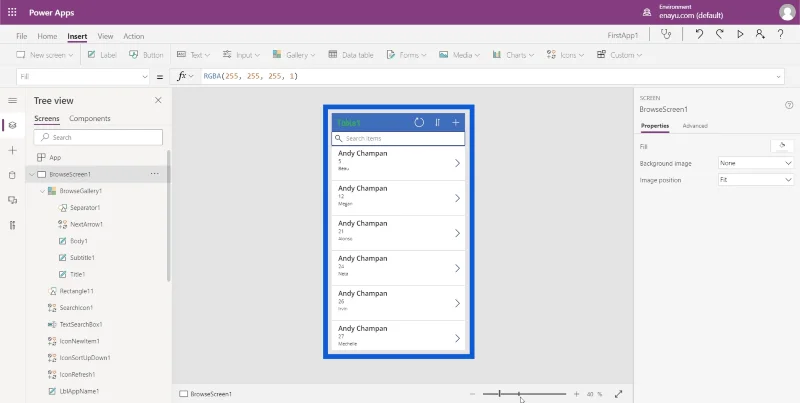Open the Gallery dropdown
The image size is (800, 403).
click(x=294, y=55)
